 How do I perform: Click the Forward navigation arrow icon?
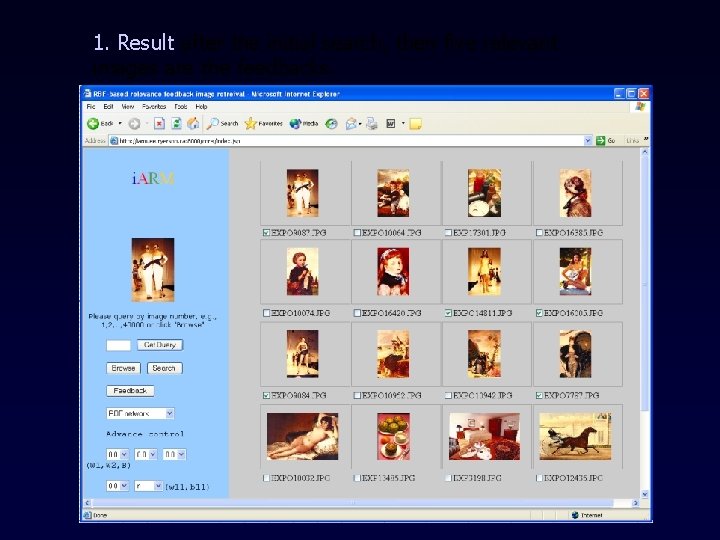(134, 124)
